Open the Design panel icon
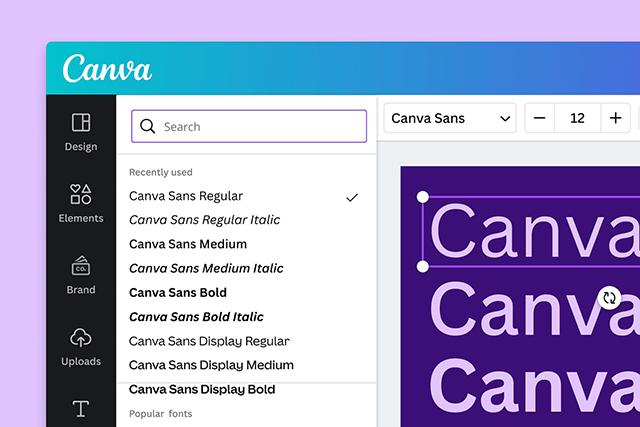The height and width of the screenshot is (427, 640). [81, 122]
